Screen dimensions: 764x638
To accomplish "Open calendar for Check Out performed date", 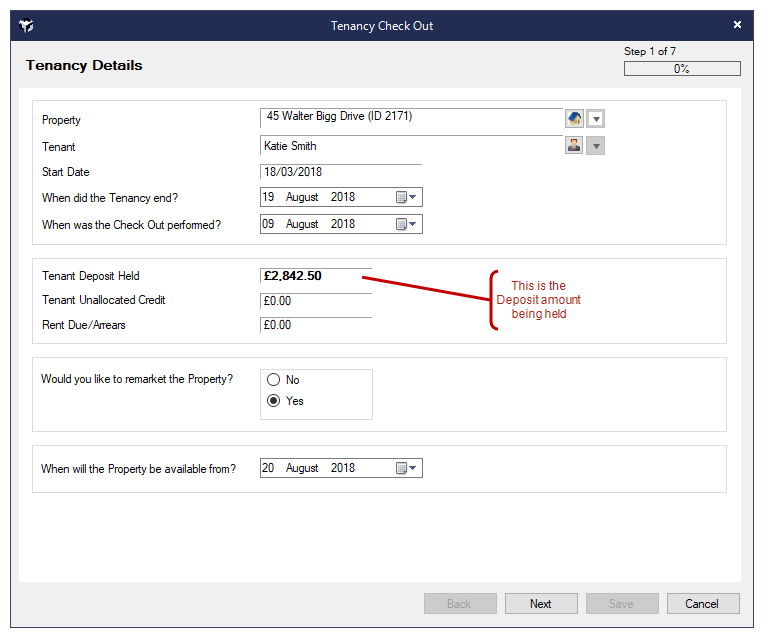I will click(406, 225).
